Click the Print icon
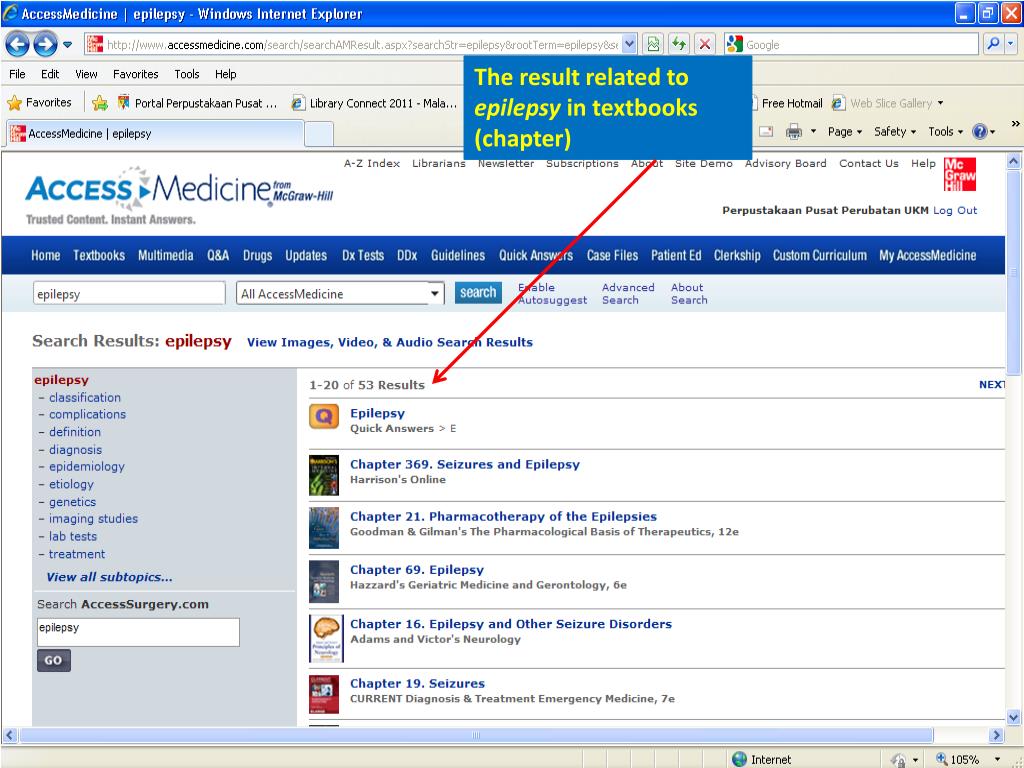This screenshot has width=1024, height=768. 793,132
